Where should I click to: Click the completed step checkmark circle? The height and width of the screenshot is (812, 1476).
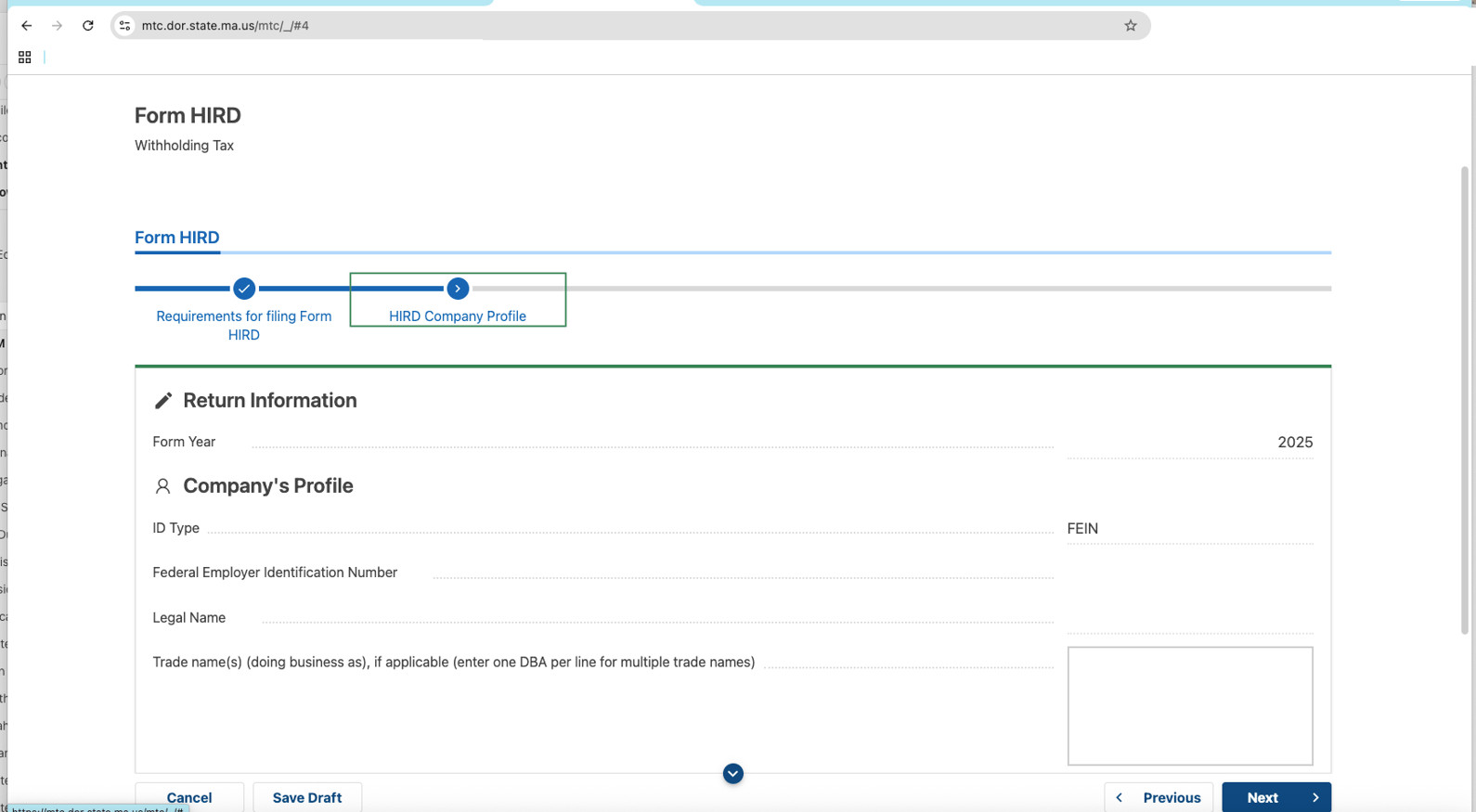[x=244, y=289]
